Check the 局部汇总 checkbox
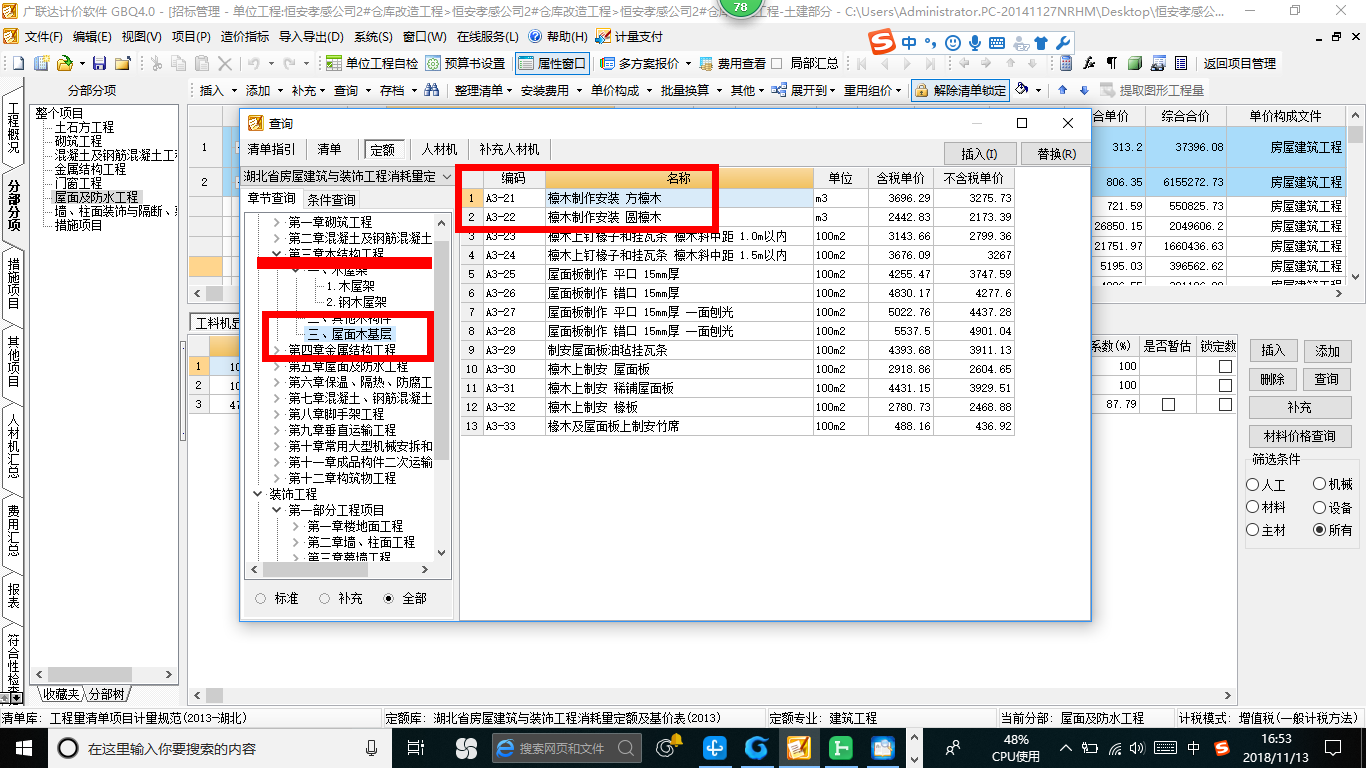Image resolution: width=1366 pixels, height=768 pixels. [778, 63]
